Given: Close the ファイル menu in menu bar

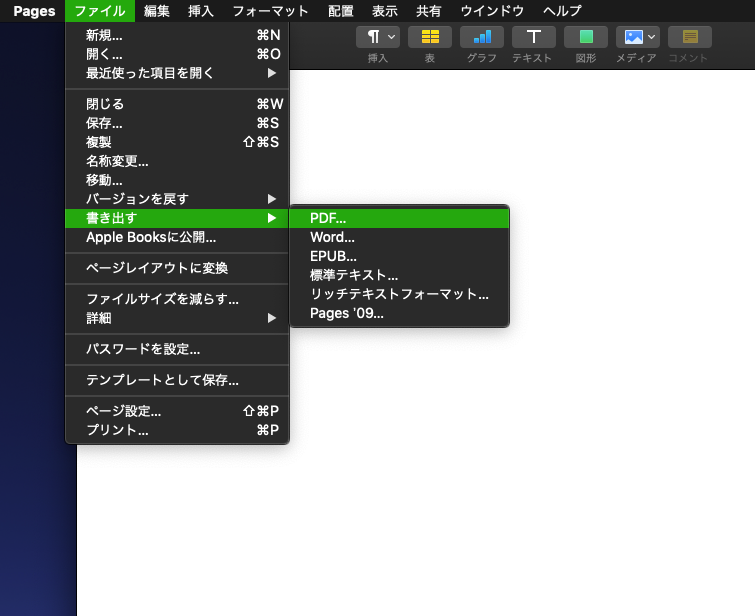Looking at the screenshot, I should tap(100, 11).
